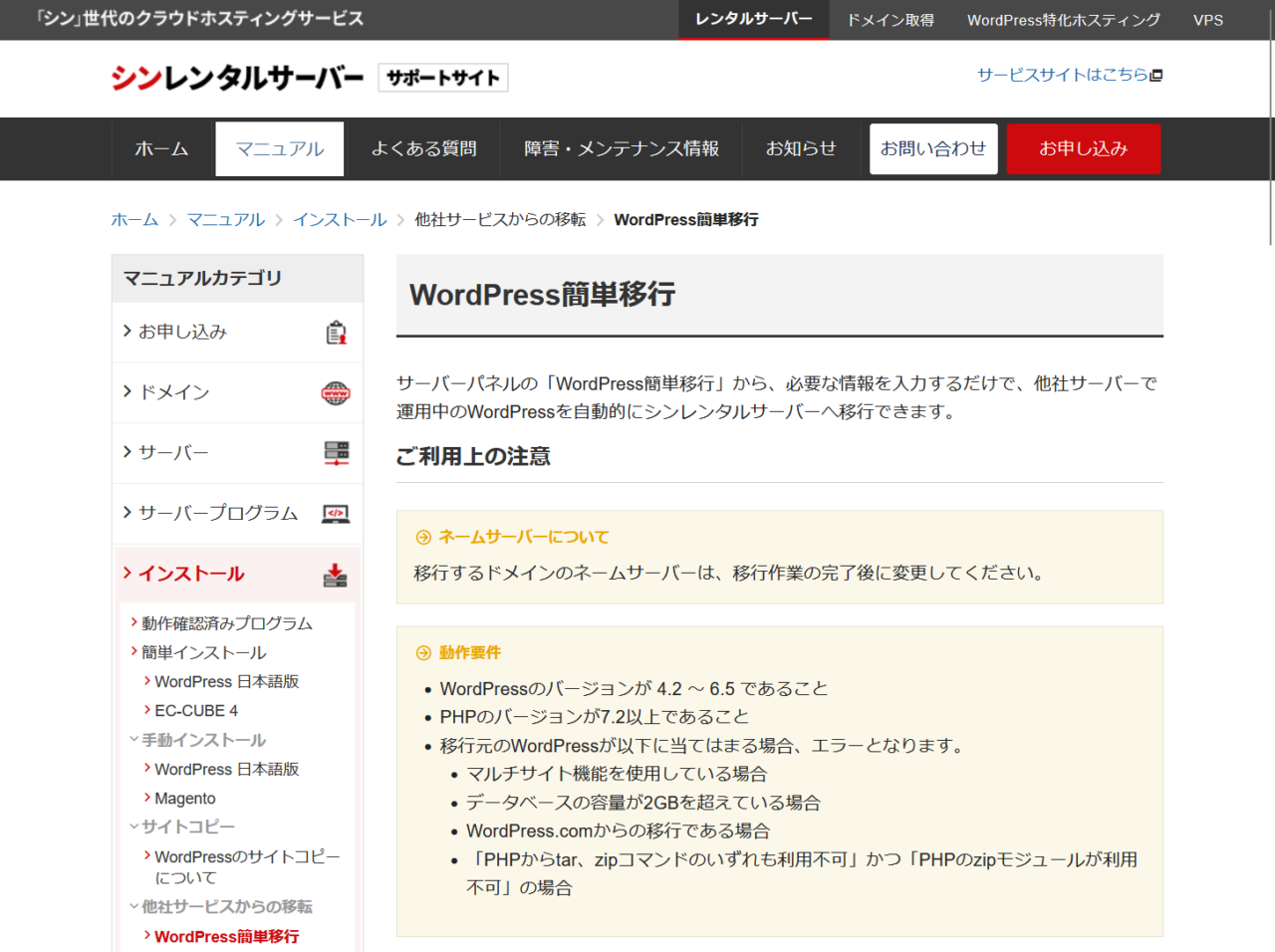
Task: Click the 「シン」世代のクラウドホスティングサービス tagline
Action: tap(199, 19)
